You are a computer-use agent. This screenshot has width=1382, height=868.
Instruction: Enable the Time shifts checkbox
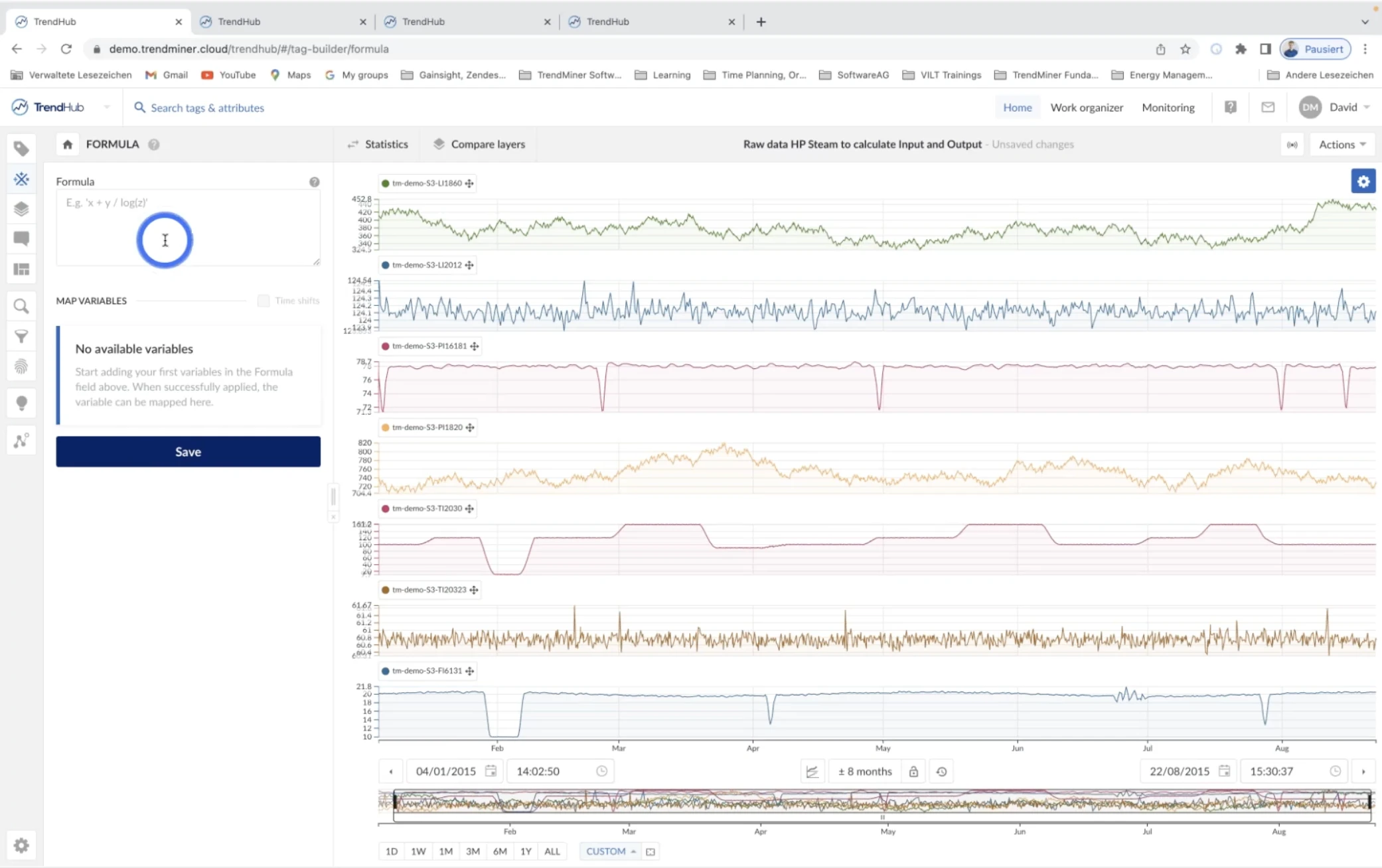point(264,301)
